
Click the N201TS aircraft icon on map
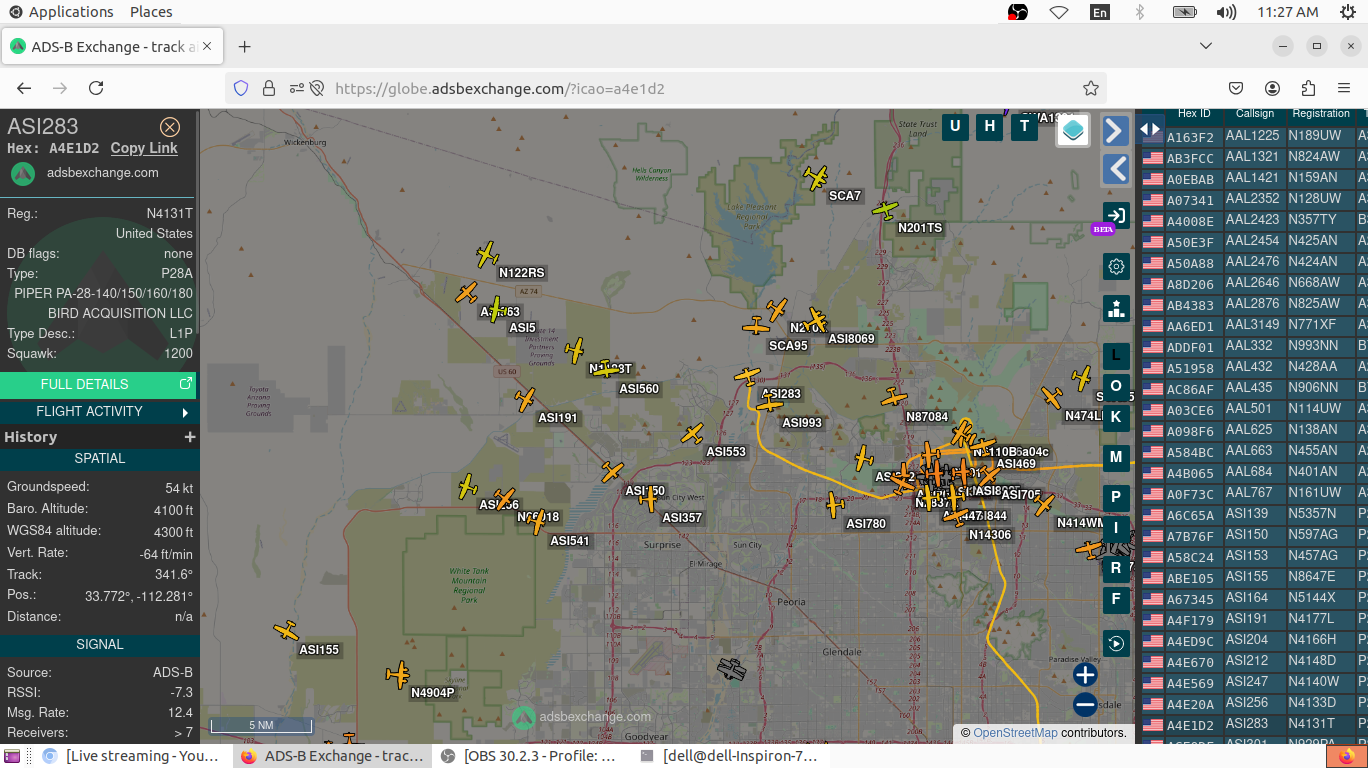pyautogui.click(x=885, y=210)
